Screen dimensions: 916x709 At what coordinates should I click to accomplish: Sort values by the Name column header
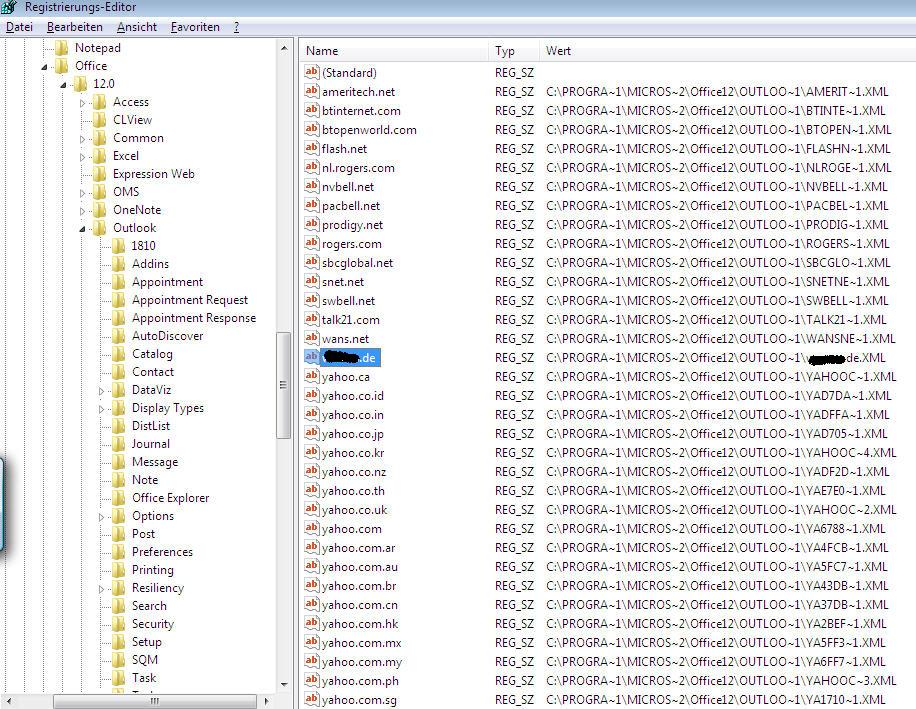click(x=394, y=51)
